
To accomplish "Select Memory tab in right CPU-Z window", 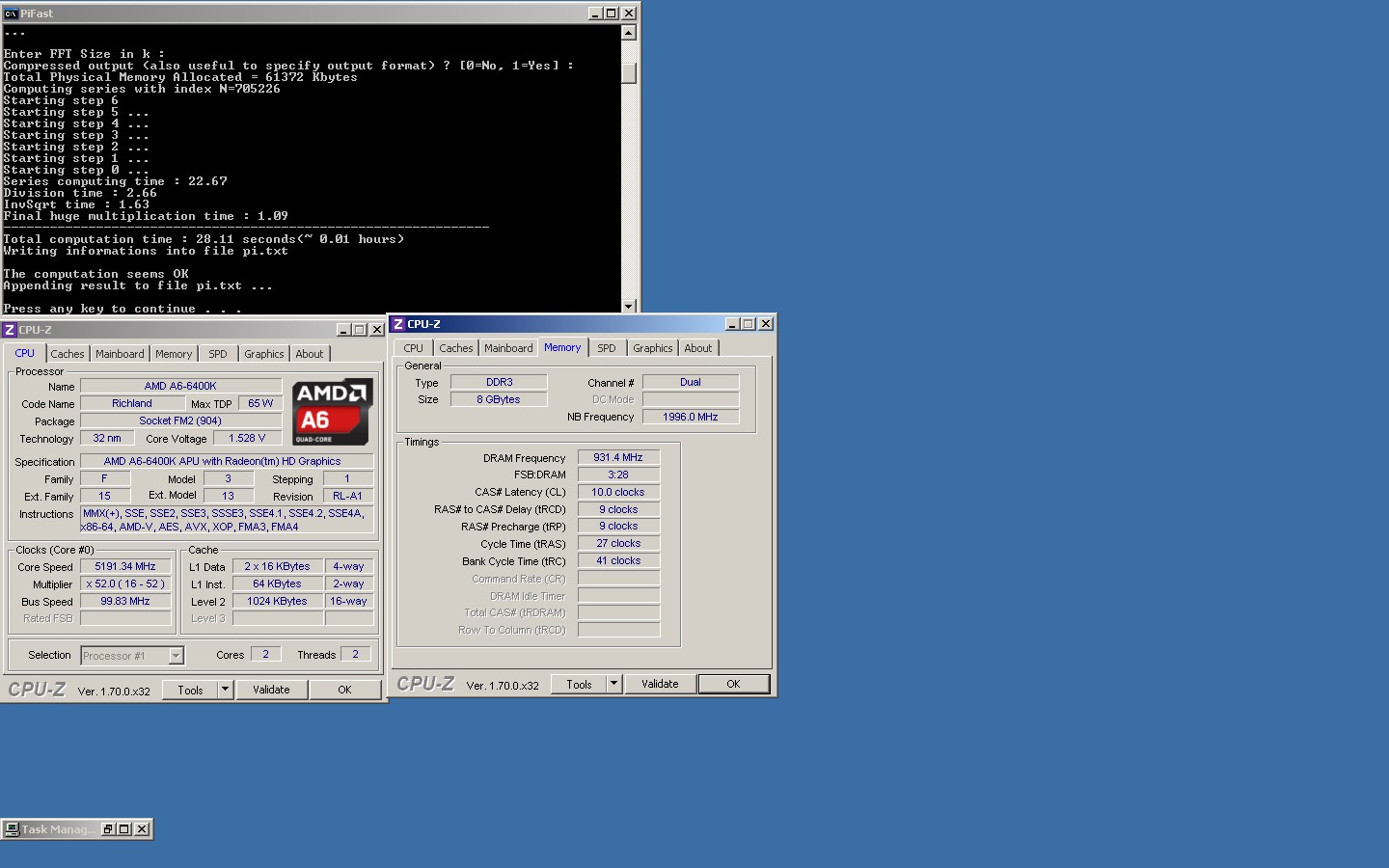I will 562,347.
